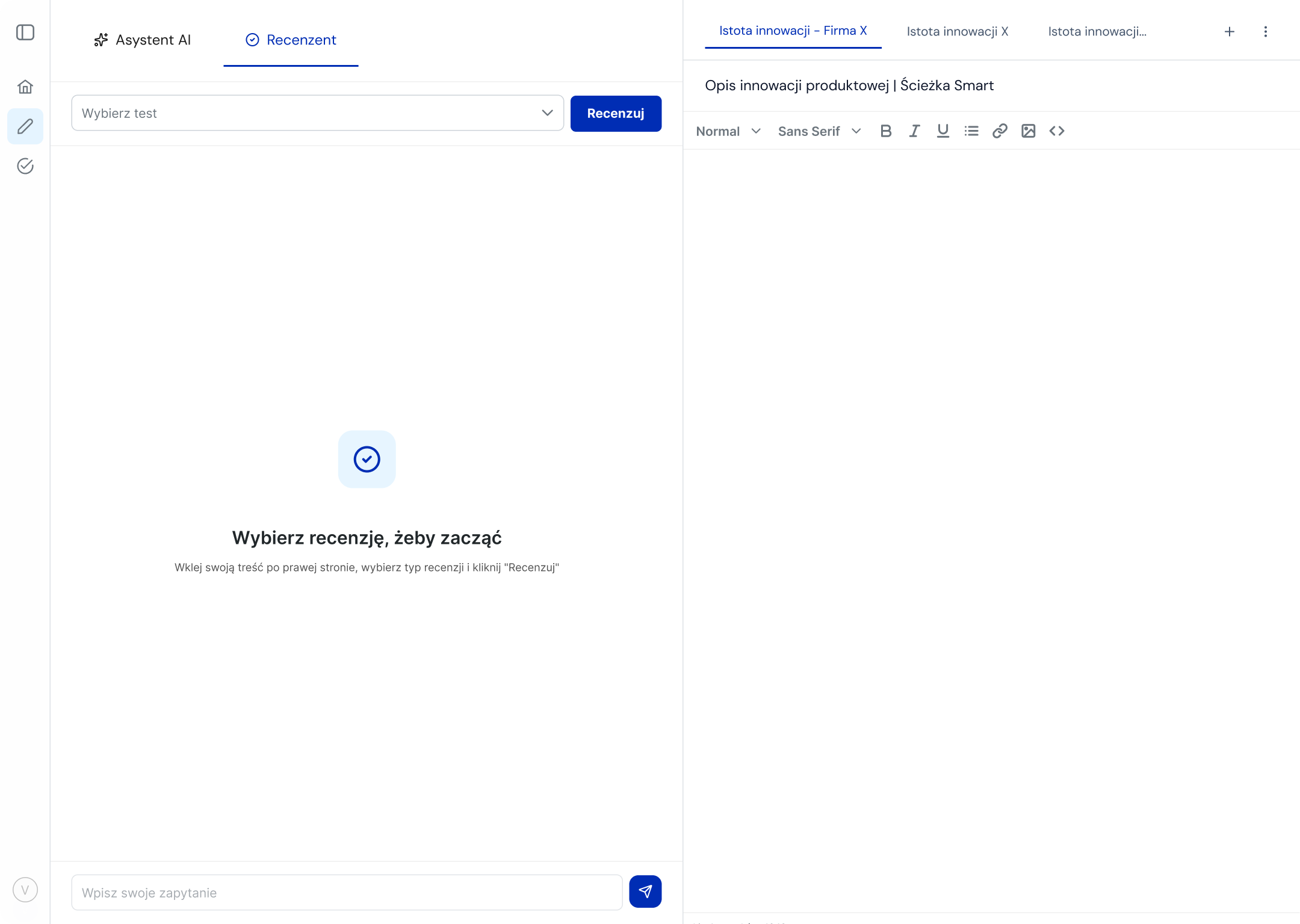The image size is (1300, 924).
Task: Open the check-circle sidebar icon
Action: click(x=25, y=166)
